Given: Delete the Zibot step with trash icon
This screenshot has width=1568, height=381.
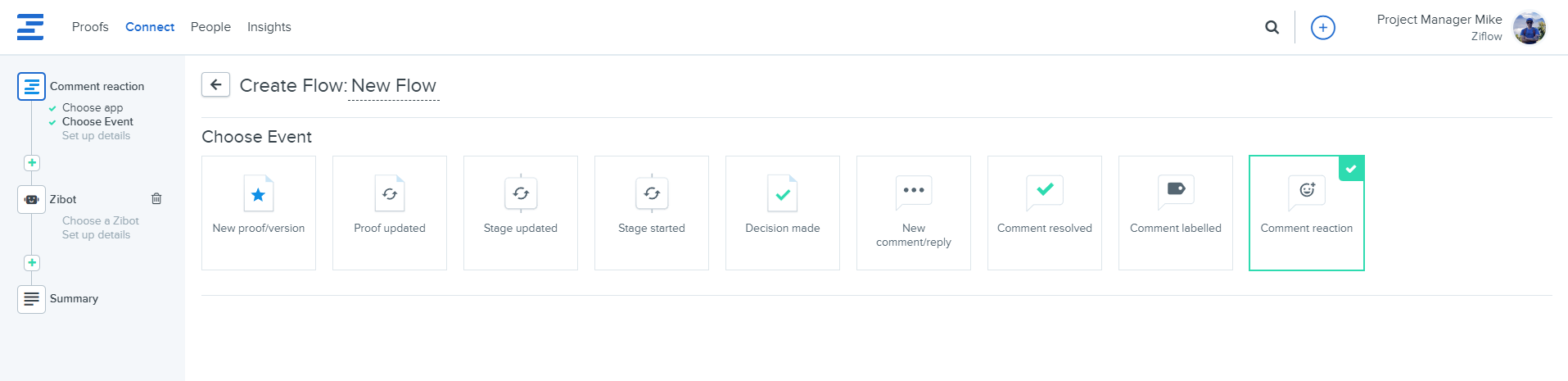Looking at the screenshot, I should click(x=156, y=198).
